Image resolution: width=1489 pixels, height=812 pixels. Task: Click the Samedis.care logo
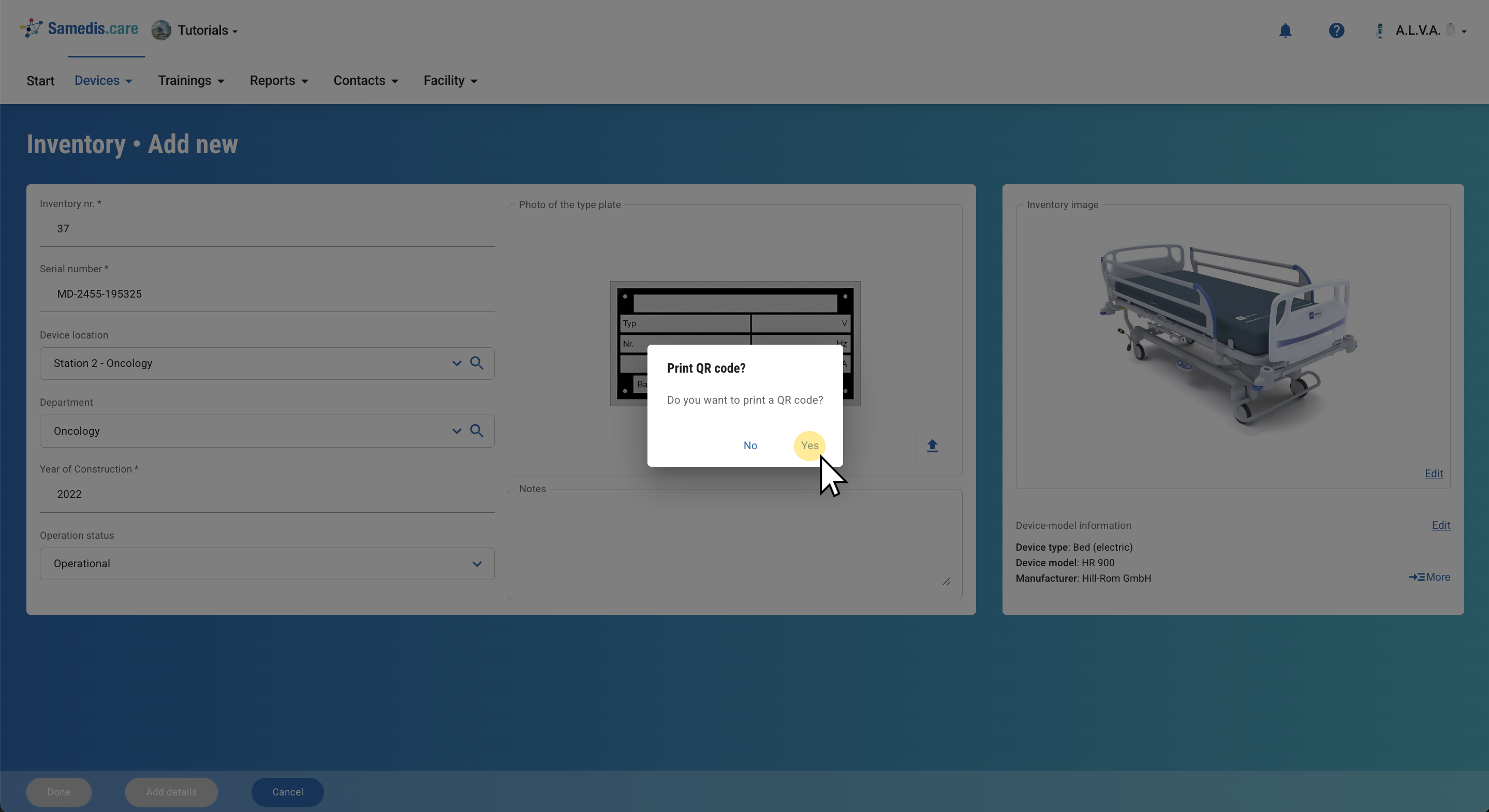coord(80,28)
